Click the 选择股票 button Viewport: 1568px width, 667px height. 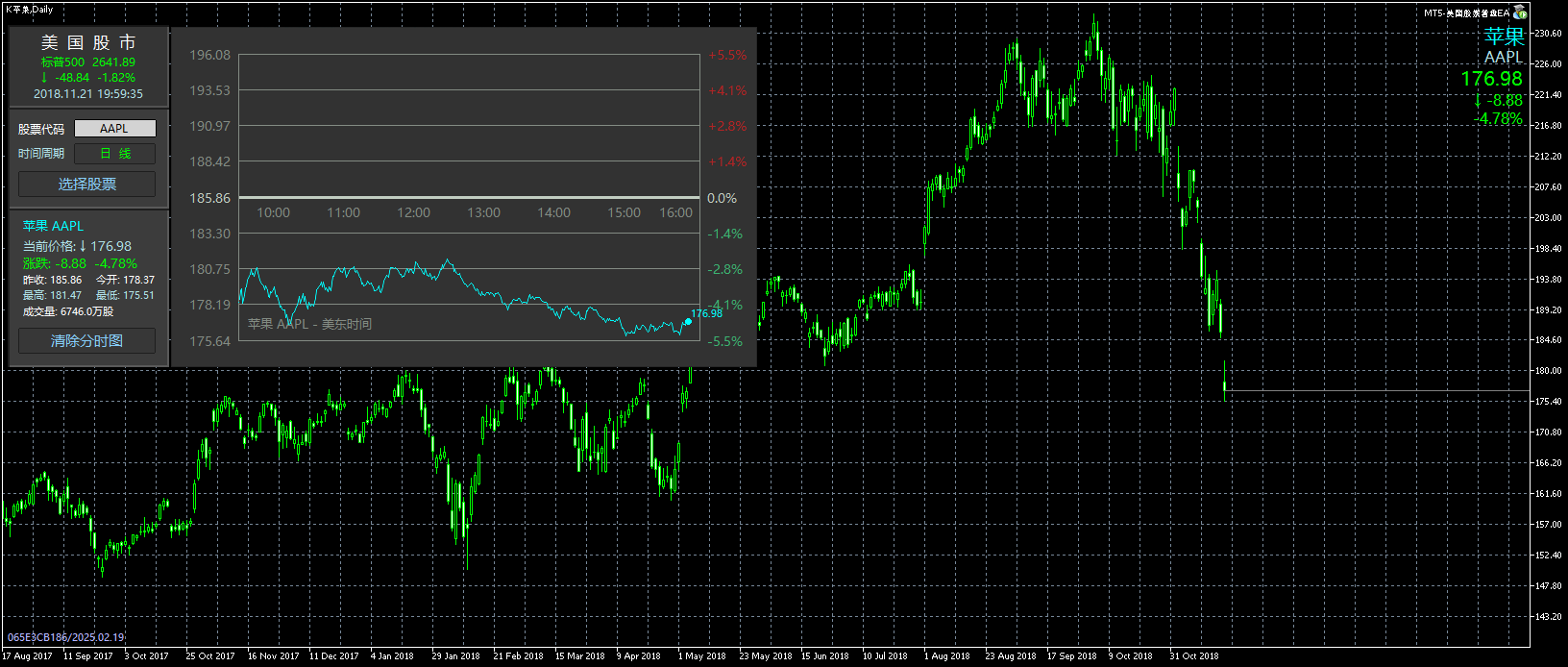click(x=86, y=185)
